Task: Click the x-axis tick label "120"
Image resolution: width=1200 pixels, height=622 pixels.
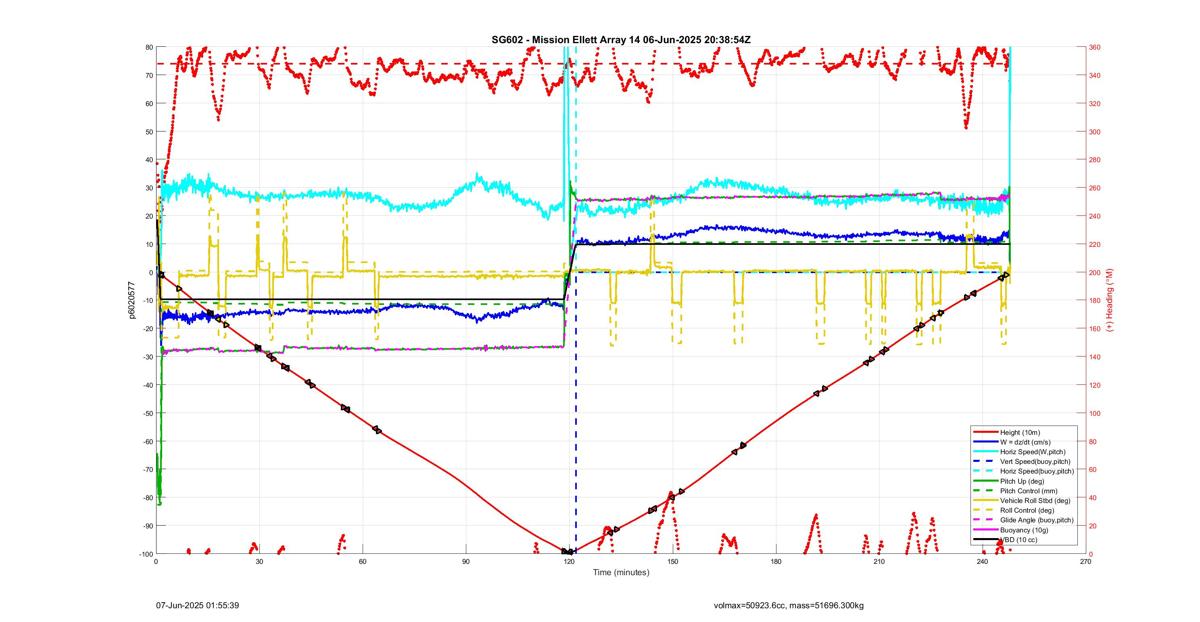Action: (569, 562)
